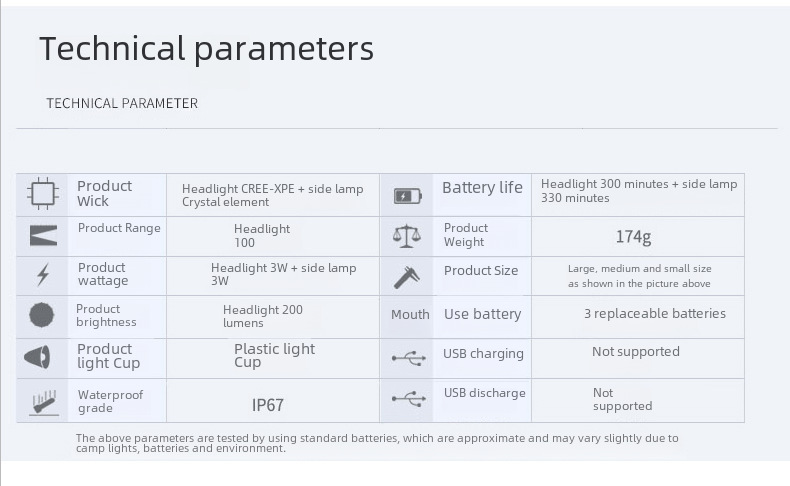Screen dimensions: 790x486
Task: Select the IP67 waterproof value
Action: point(268,405)
